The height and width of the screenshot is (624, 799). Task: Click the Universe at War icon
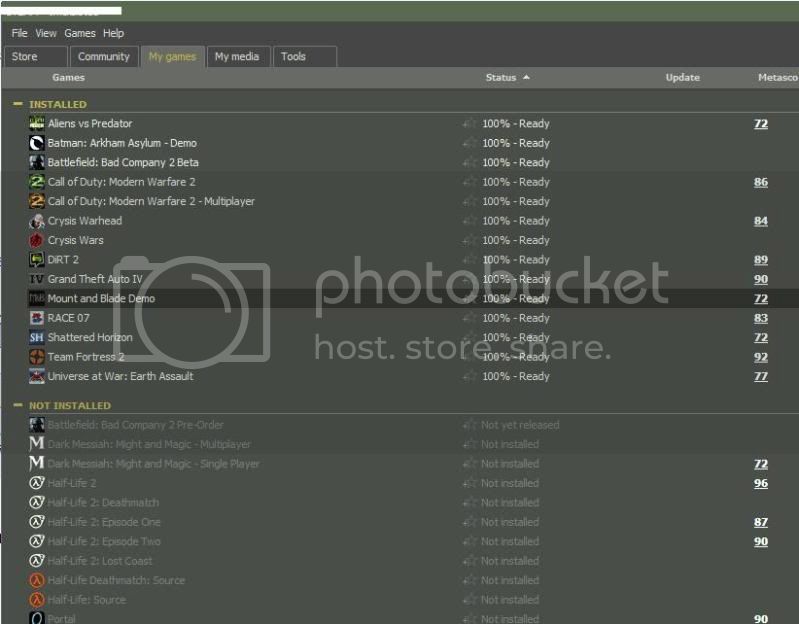tap(37, 376)
